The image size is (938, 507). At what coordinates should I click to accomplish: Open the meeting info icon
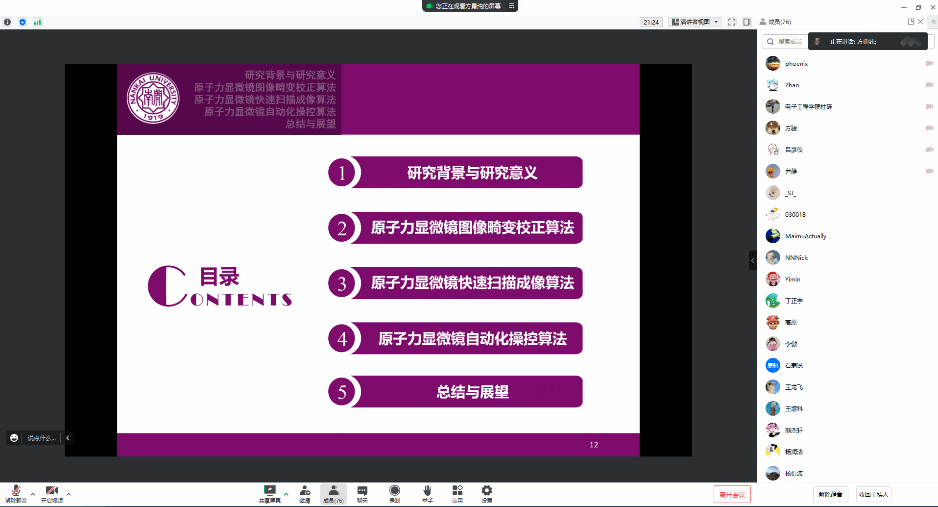(x=8, y=21)
